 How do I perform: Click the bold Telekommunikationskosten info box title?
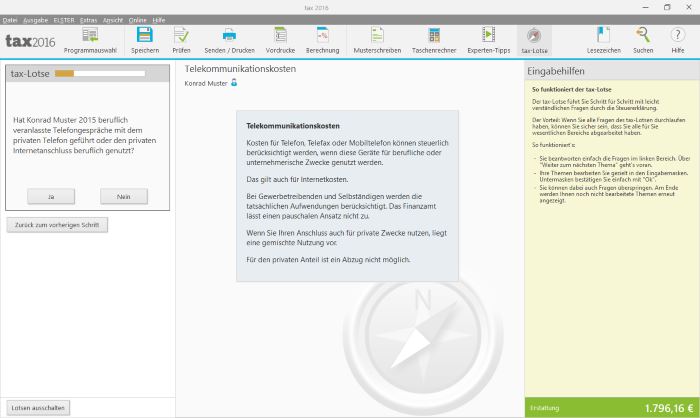(x=293, y=126)
